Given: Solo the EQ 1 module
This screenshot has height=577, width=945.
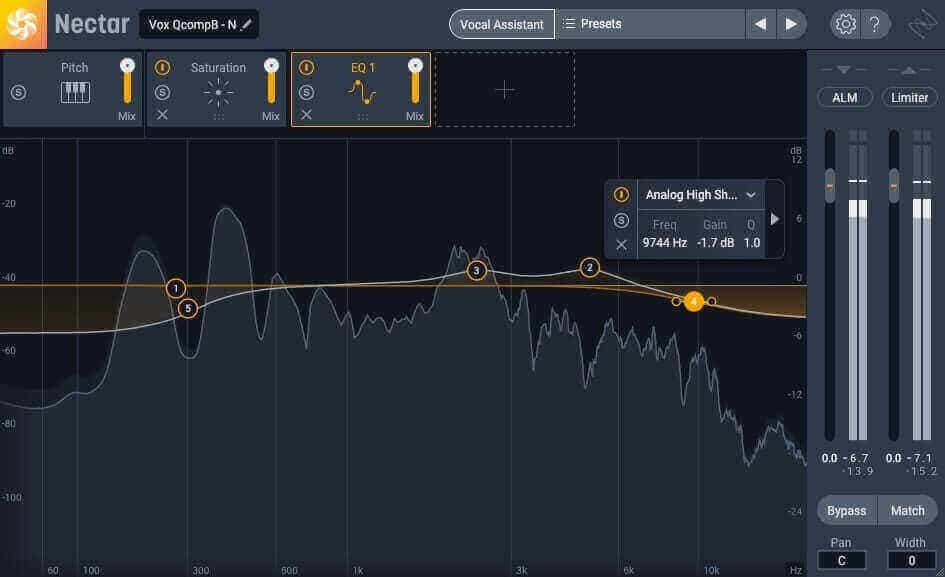Looking at the screenshot, I should tap(306, 92).
